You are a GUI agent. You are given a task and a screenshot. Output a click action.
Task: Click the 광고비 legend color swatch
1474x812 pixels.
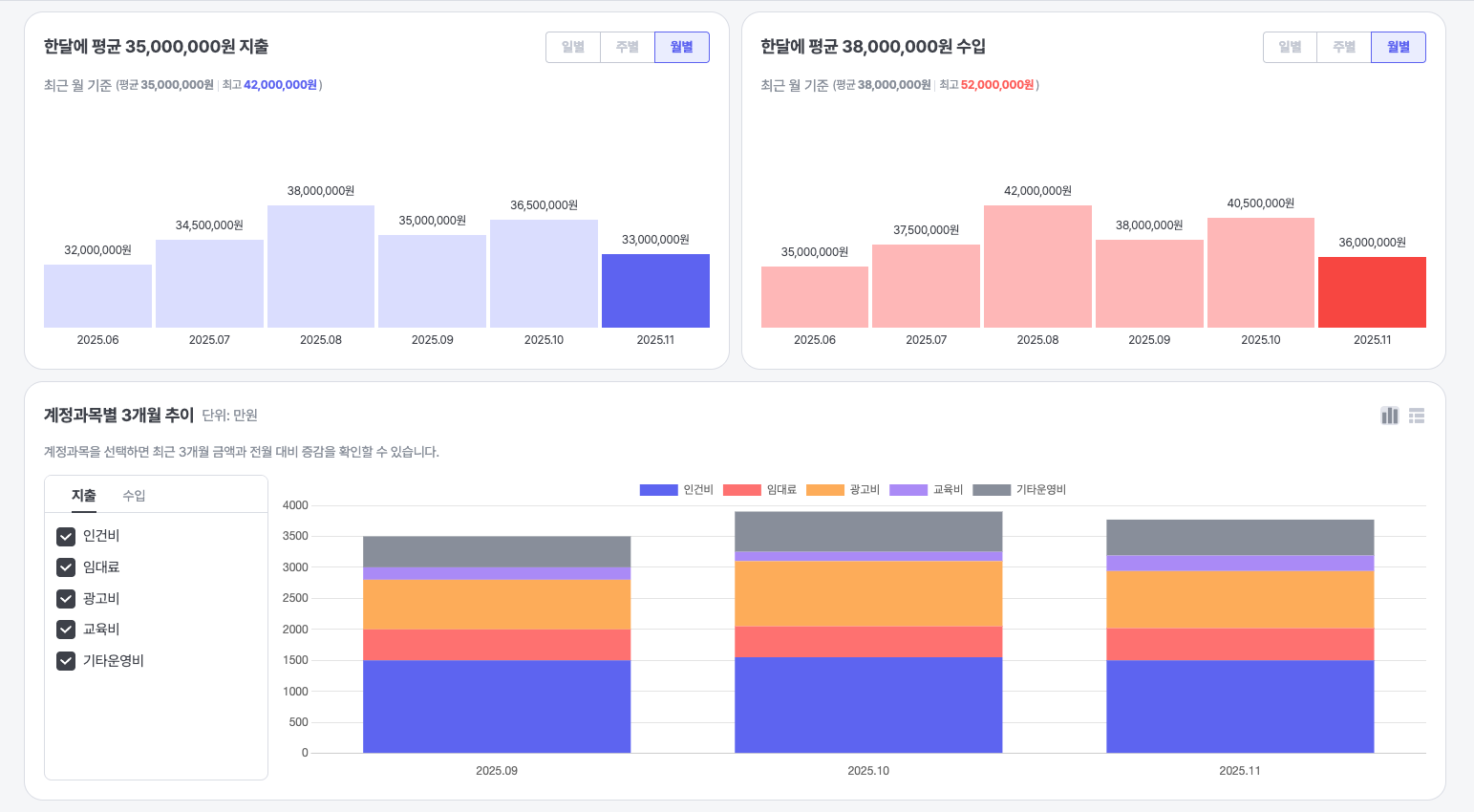824,490
